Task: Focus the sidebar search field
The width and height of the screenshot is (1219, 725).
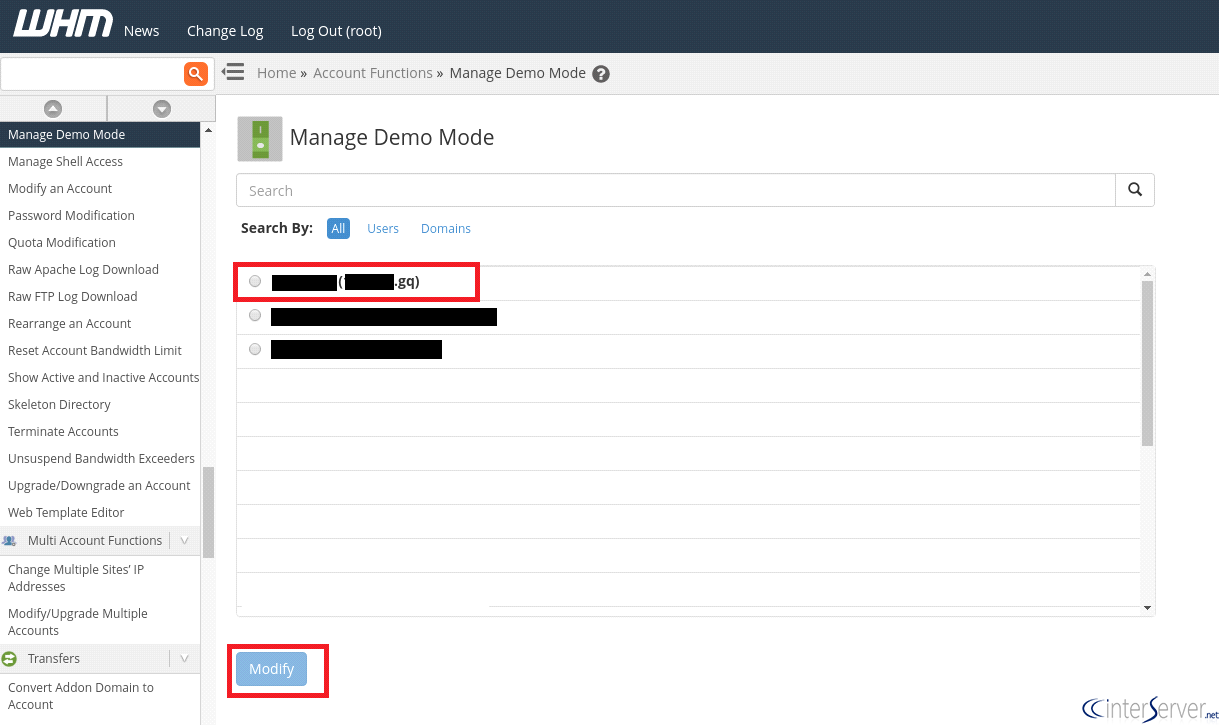Action: 92,73
